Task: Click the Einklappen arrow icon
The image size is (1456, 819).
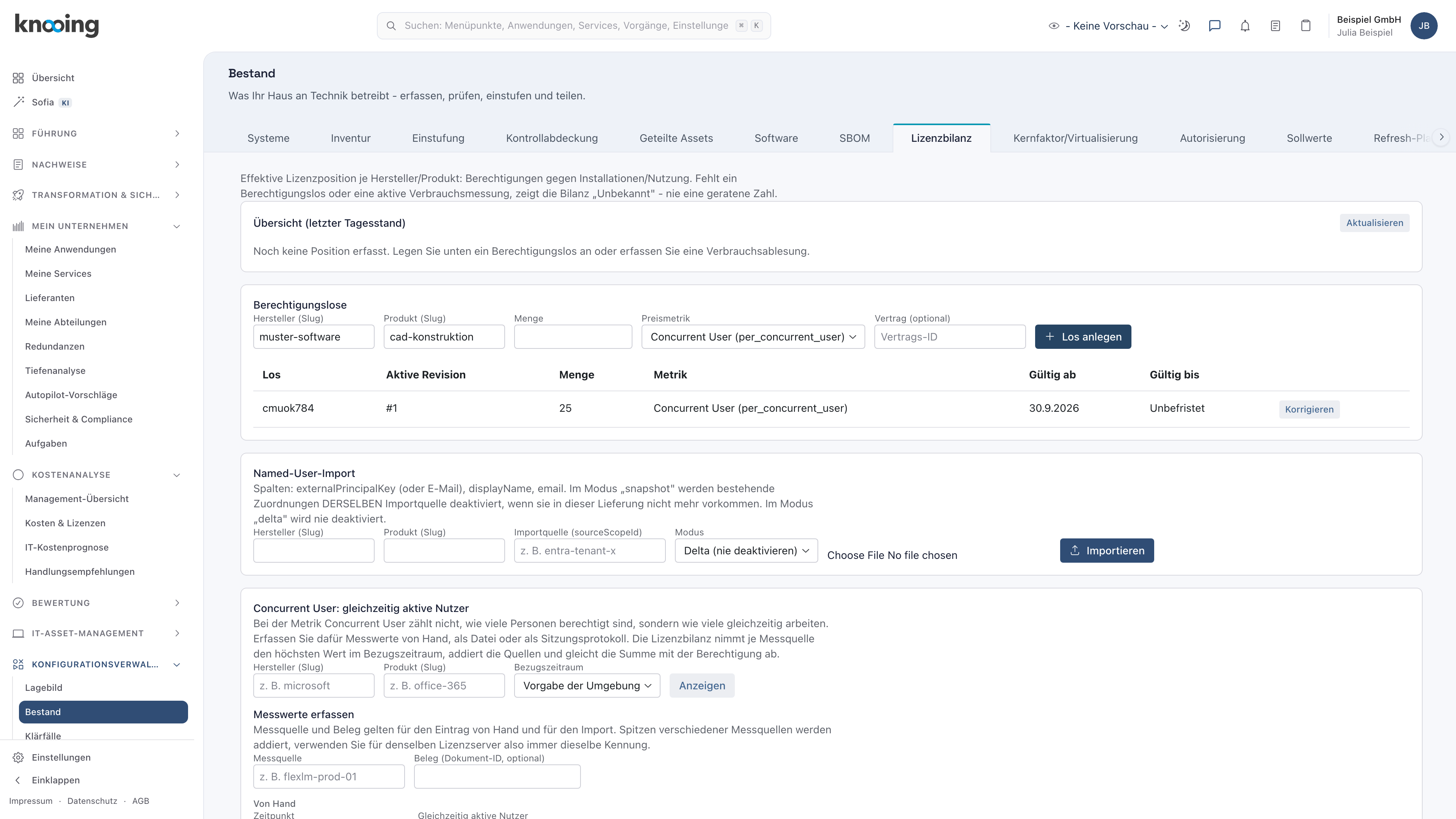Action: click(18, 780)
